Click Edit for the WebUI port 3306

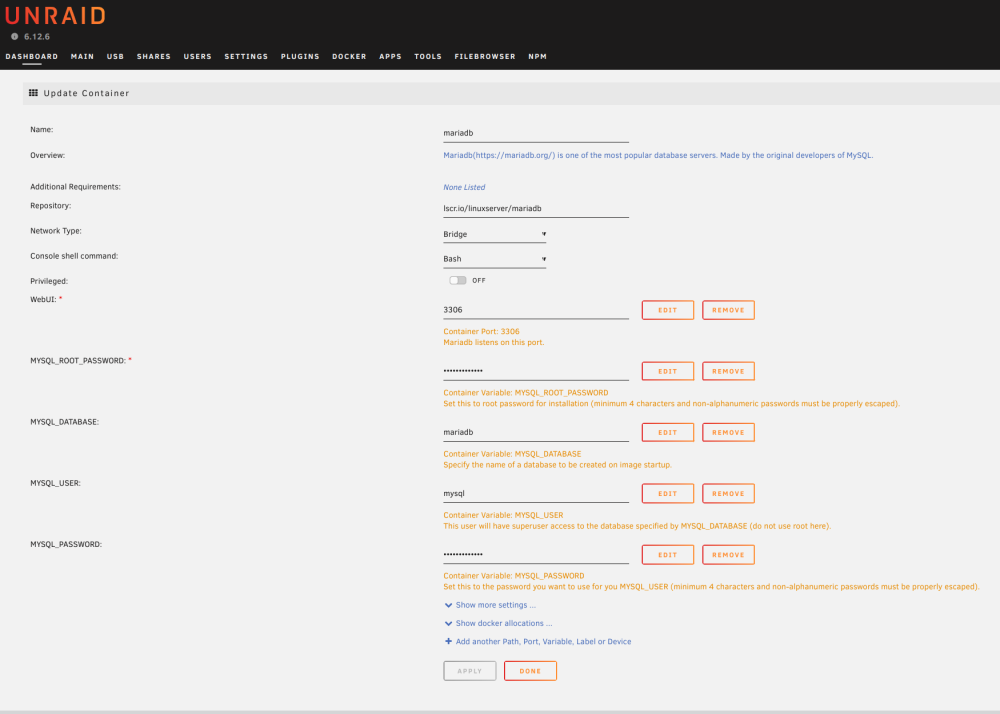(x=668, y=310)
